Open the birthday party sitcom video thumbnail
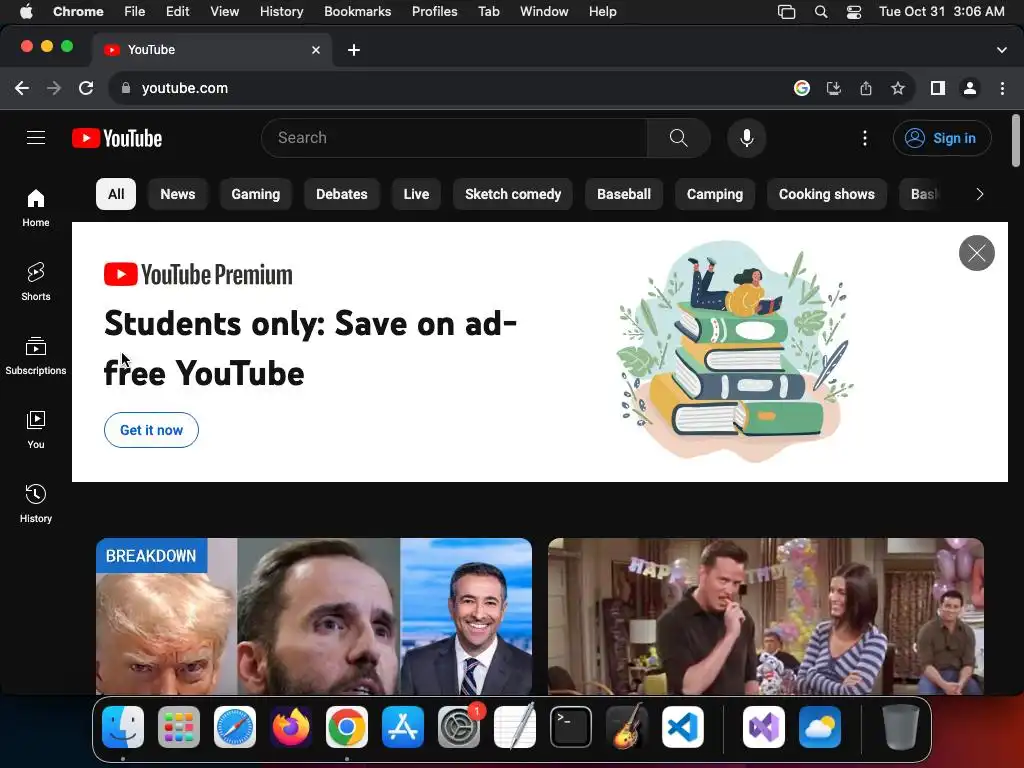The image size is (1024, 768). click(x=765, y=616)
